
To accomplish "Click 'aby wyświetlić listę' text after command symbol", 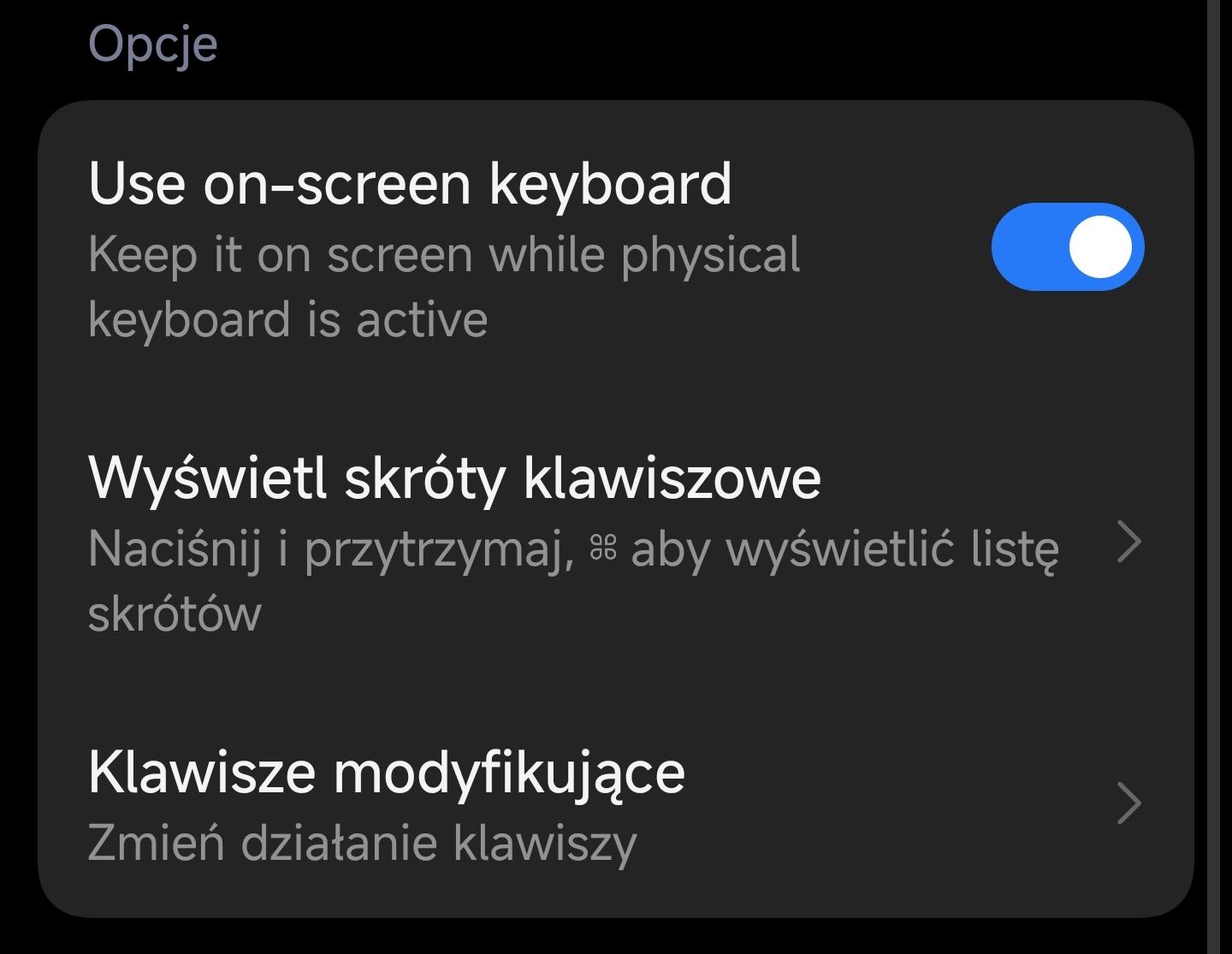I will point(844,548).
